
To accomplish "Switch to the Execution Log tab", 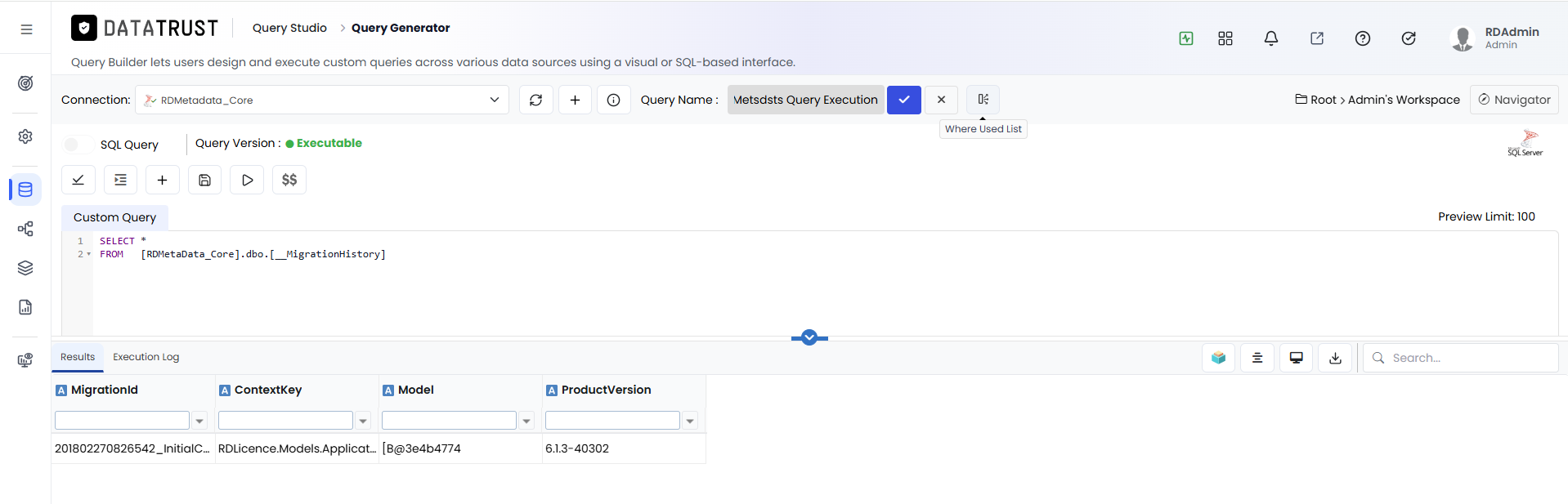I will click(x=146, y=357).
